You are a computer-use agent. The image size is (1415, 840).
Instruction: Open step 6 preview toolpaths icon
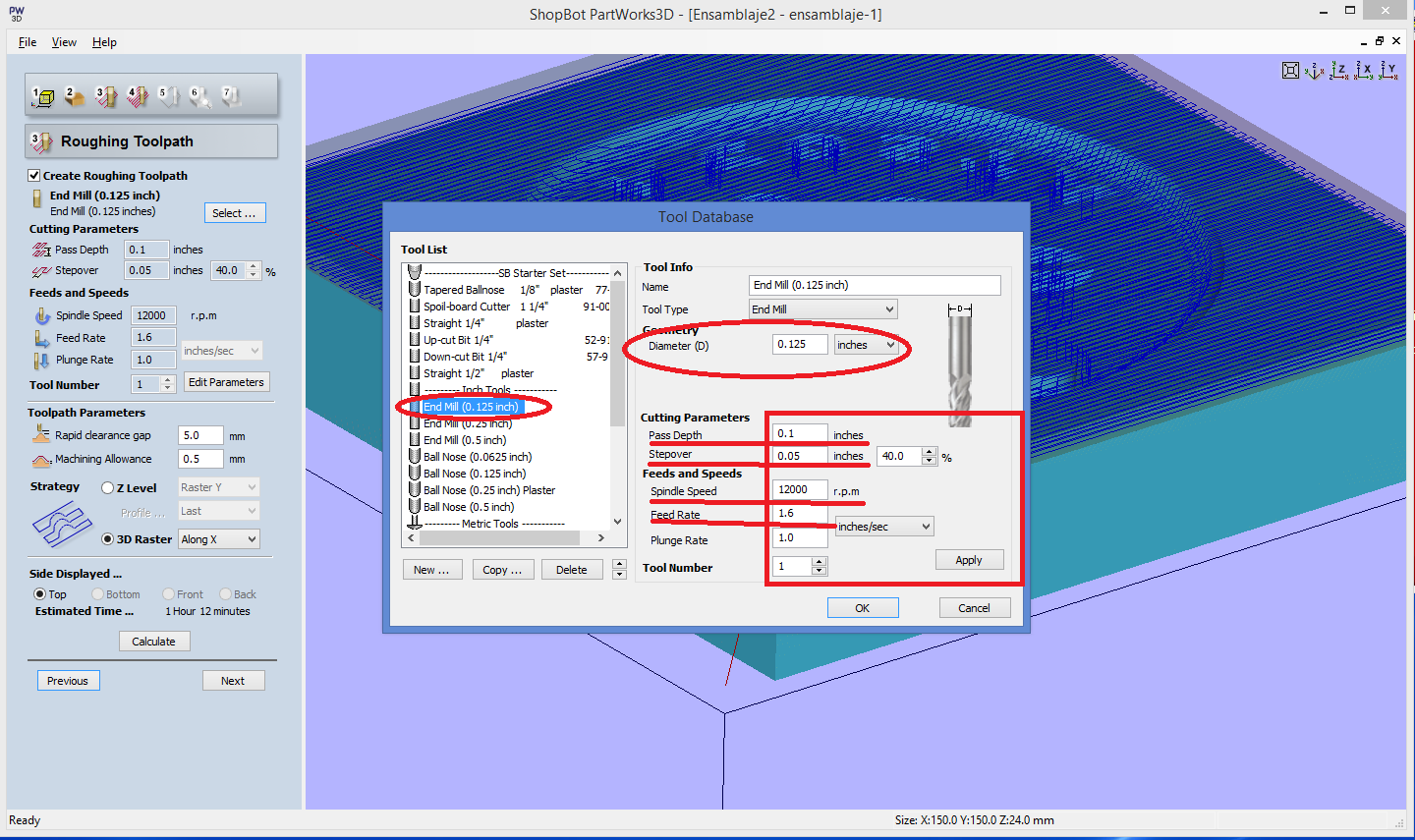pyautogui.click(x=200, y=96)
